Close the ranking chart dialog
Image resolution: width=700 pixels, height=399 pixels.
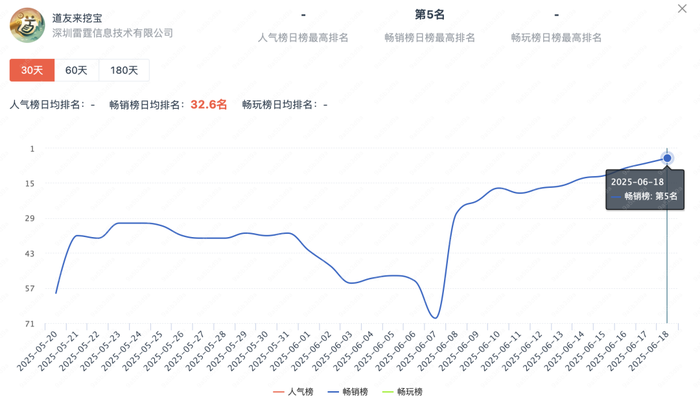click(x=682, y=9)
